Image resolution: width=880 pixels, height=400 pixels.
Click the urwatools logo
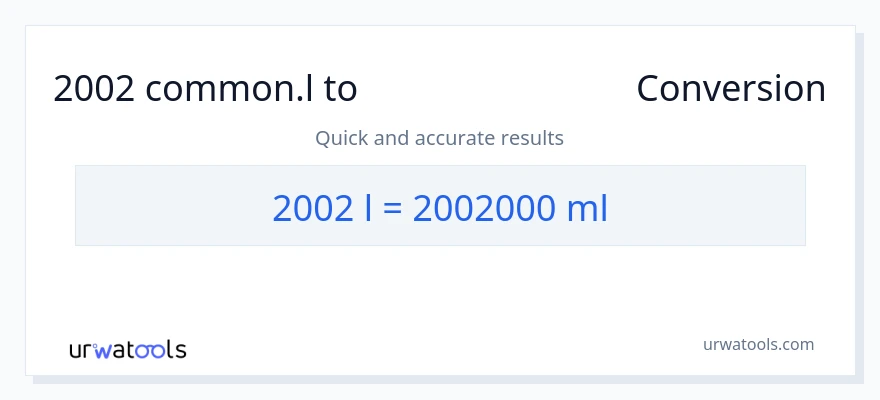[127, 350]
